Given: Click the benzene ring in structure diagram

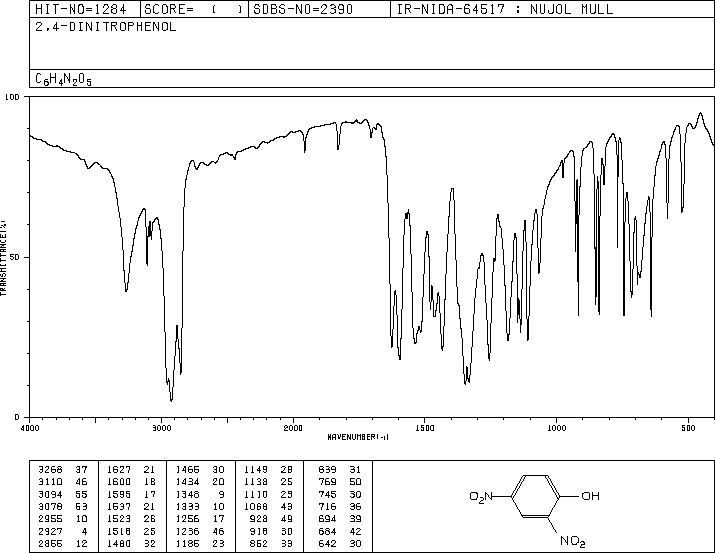Looking at the screenshot, I should point(536,496).
